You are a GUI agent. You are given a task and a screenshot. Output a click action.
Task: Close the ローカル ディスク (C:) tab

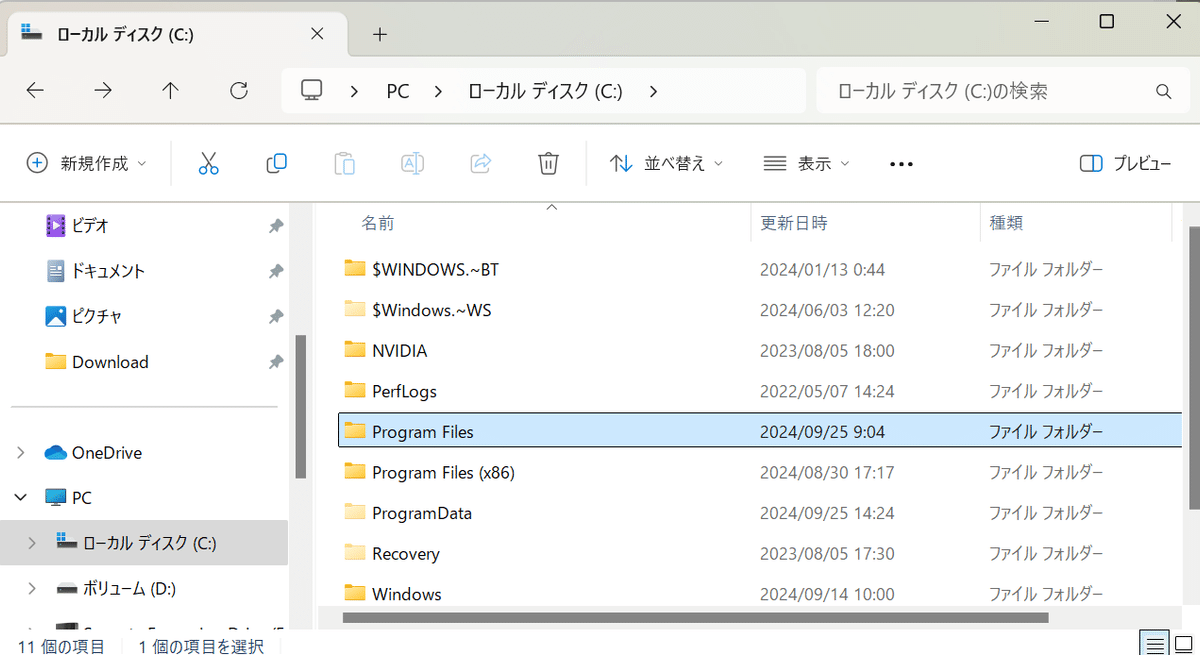click(317, 33)
